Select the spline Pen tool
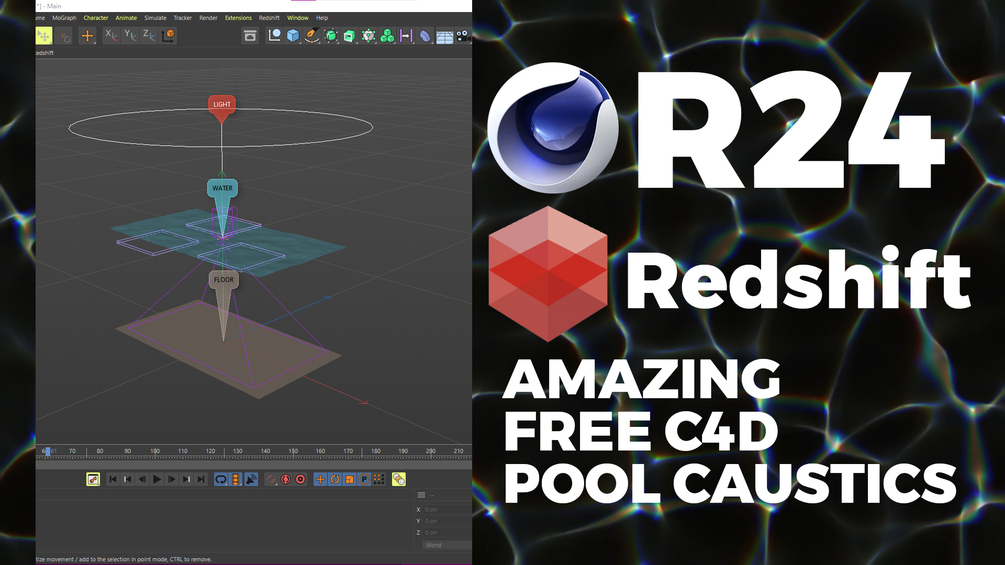This screenshot has height=565, width=1005. (x=312, y=35)
